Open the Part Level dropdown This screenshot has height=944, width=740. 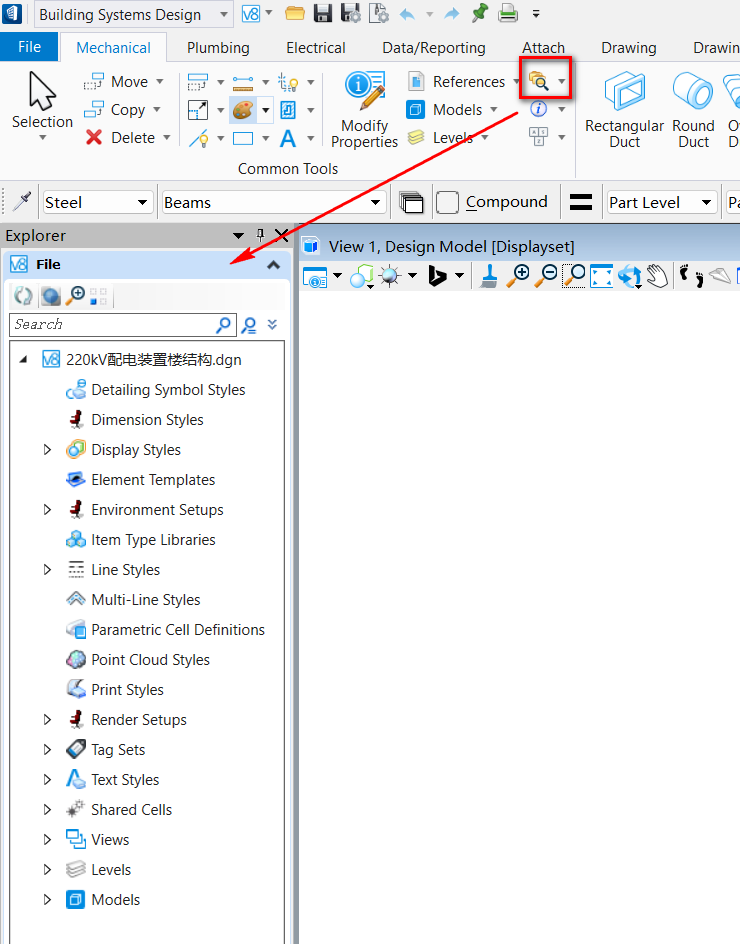[x=707, y=202]
